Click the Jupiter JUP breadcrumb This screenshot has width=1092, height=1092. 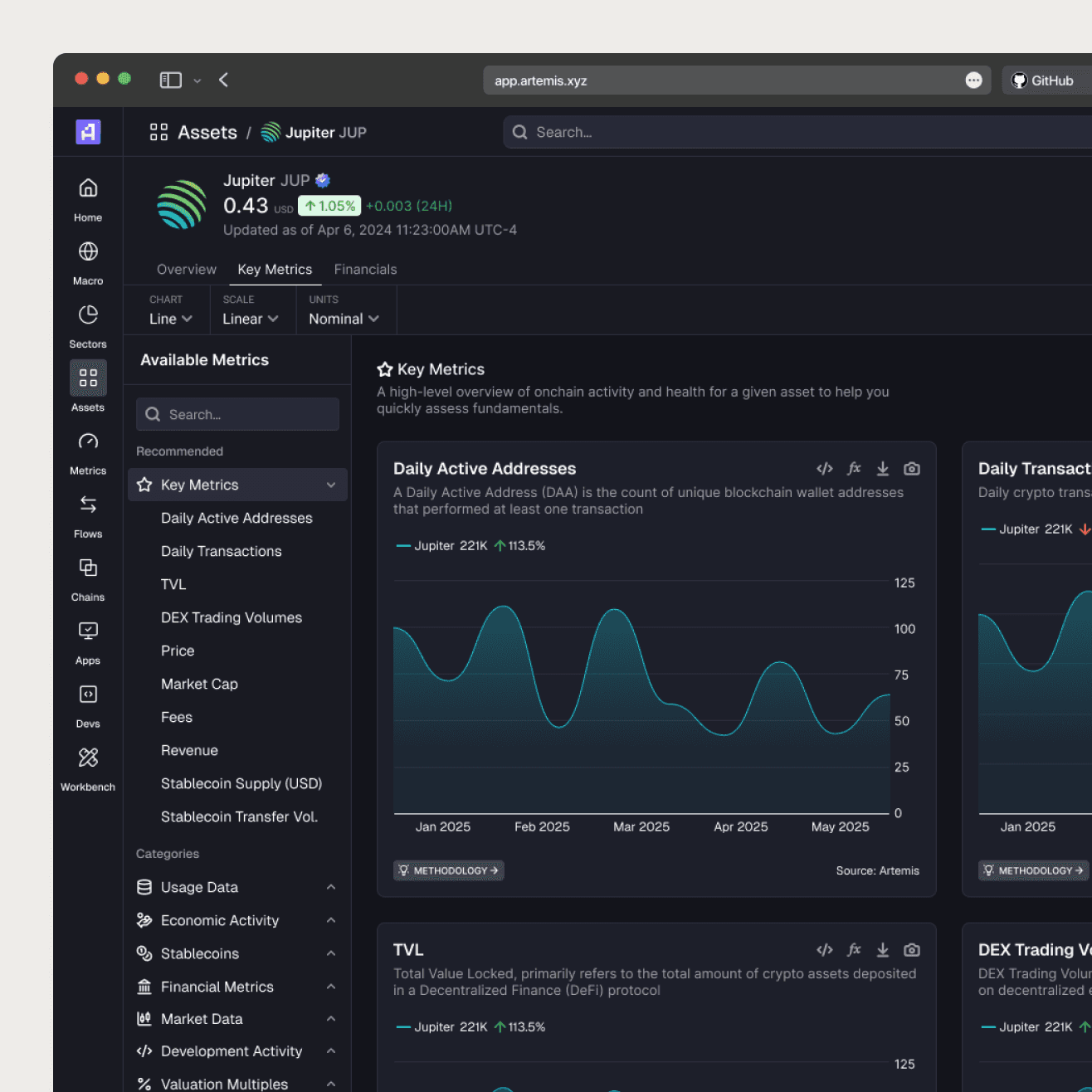coord(314,132)
